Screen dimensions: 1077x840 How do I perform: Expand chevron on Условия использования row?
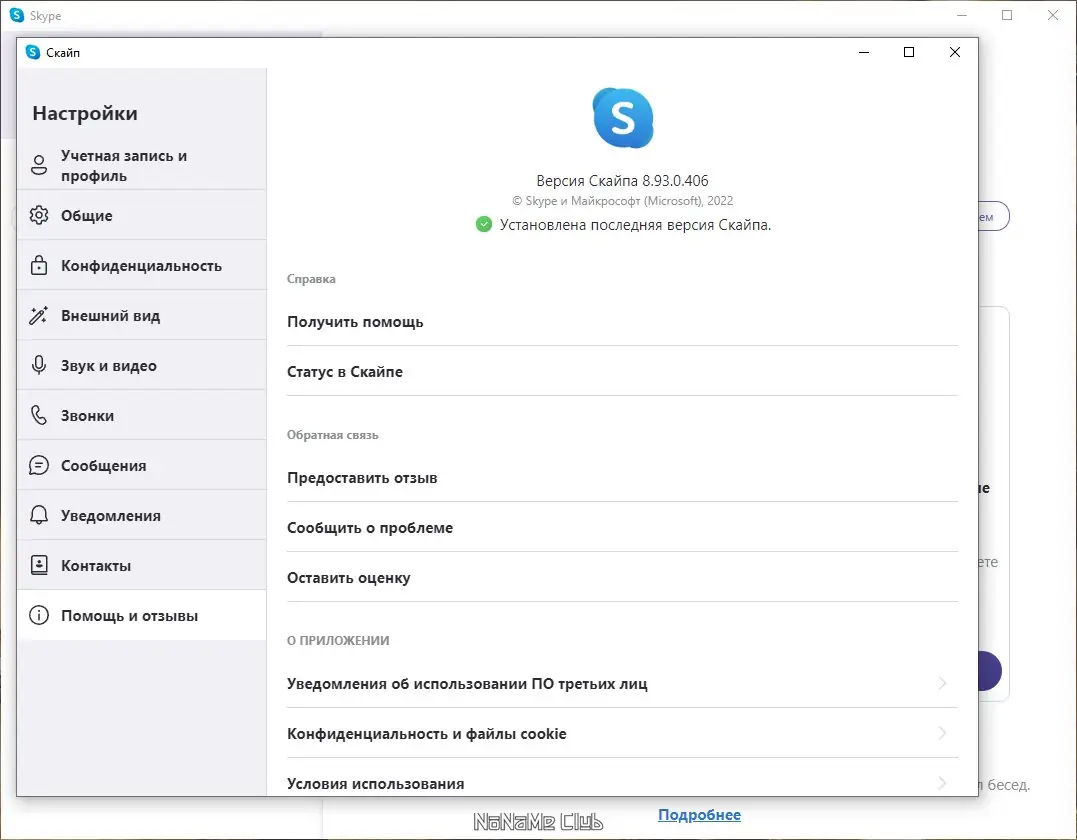tap(942, 782)
